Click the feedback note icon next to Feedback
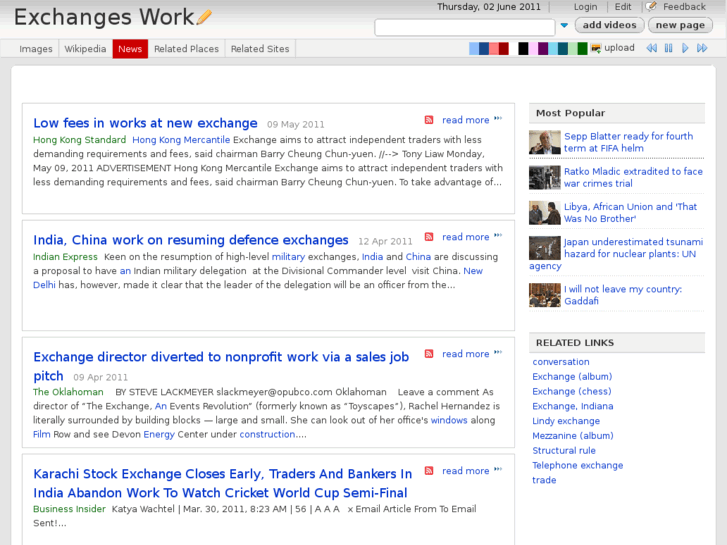The width and height of the screenshot is (727, 545). pyautogui.click(x=651, y=6)
